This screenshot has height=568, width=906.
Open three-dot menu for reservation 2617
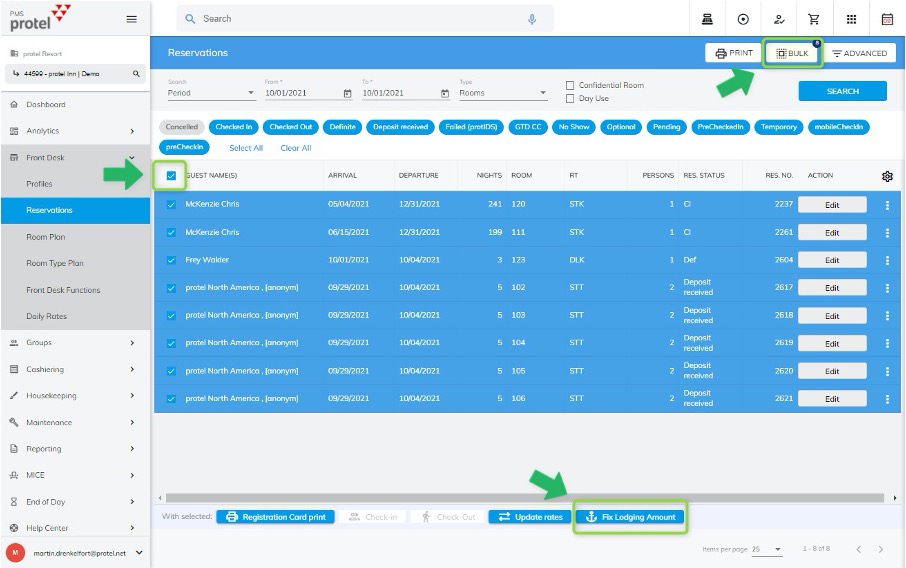coord(888,288)
